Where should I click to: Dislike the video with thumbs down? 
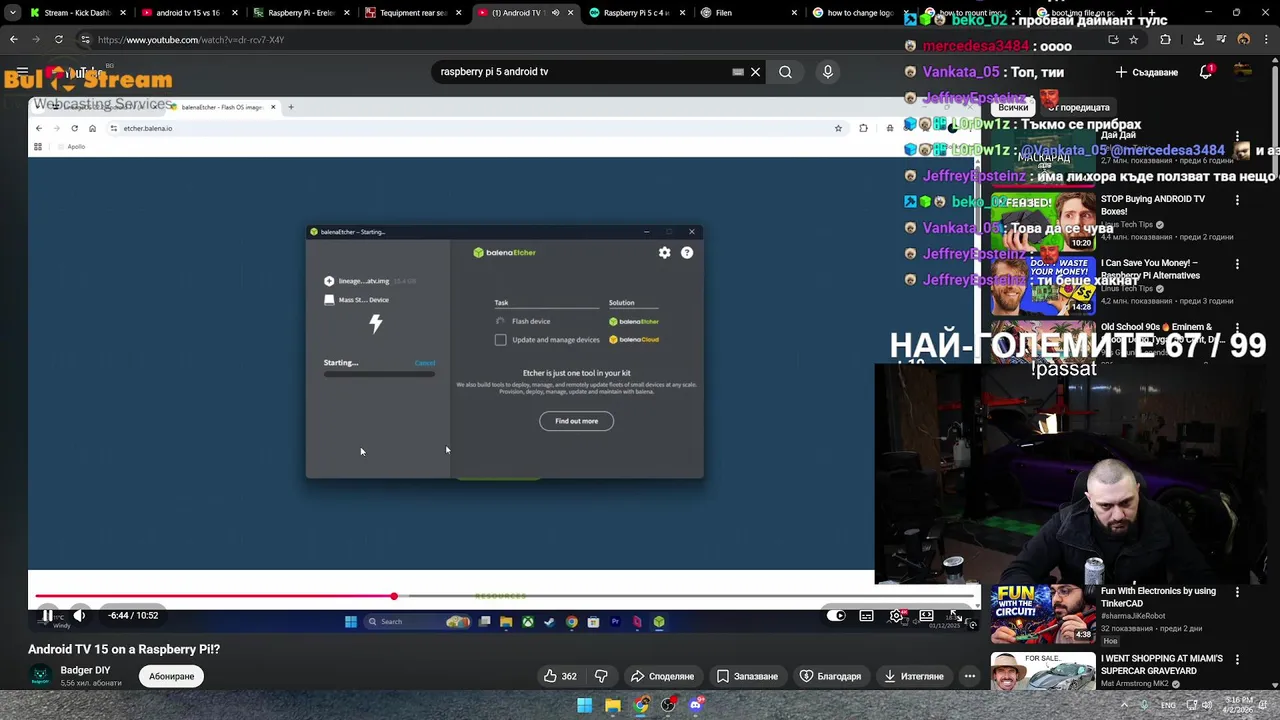(x=601, y=676)
